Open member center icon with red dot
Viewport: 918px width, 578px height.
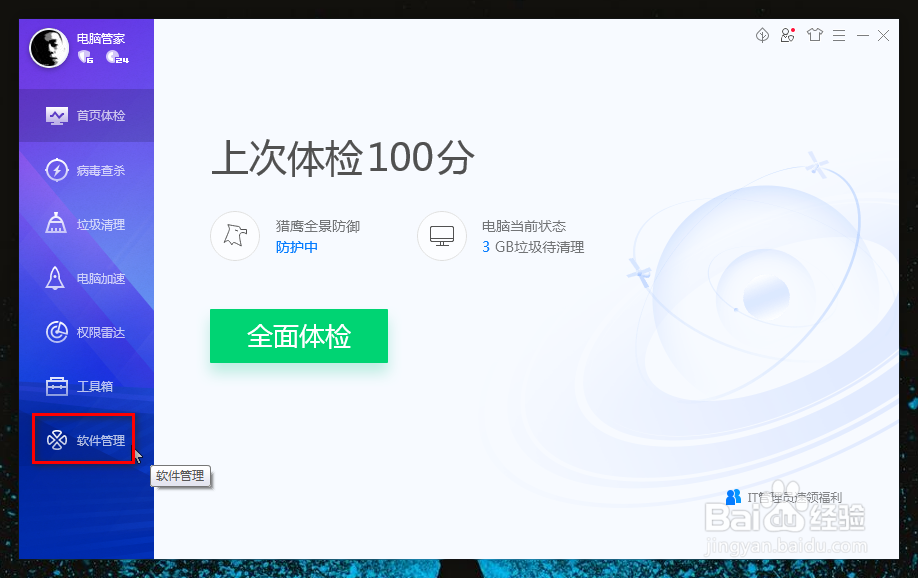787,35
